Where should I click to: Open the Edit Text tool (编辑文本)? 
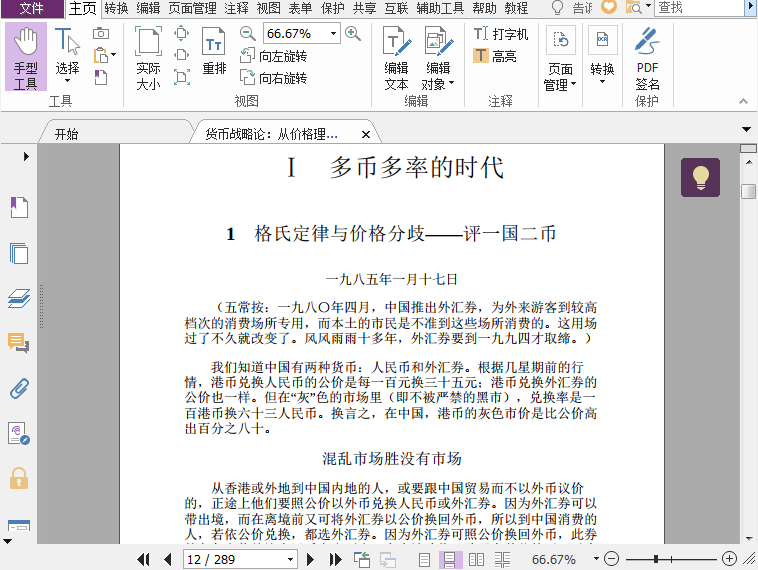click(396, 59)
